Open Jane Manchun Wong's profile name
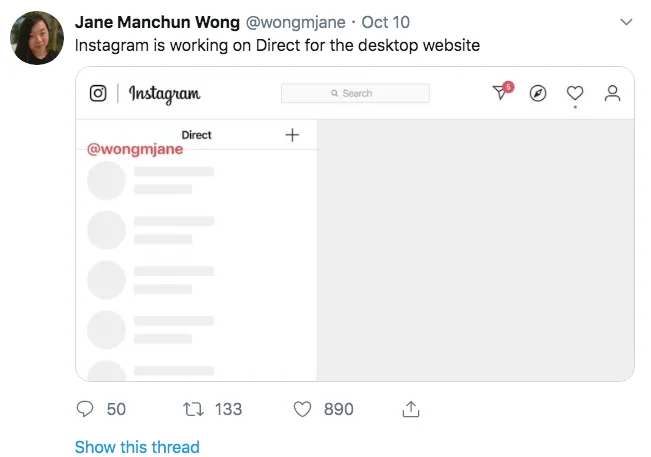This screenshot has width=651, height=457. (x=157, y=22)
